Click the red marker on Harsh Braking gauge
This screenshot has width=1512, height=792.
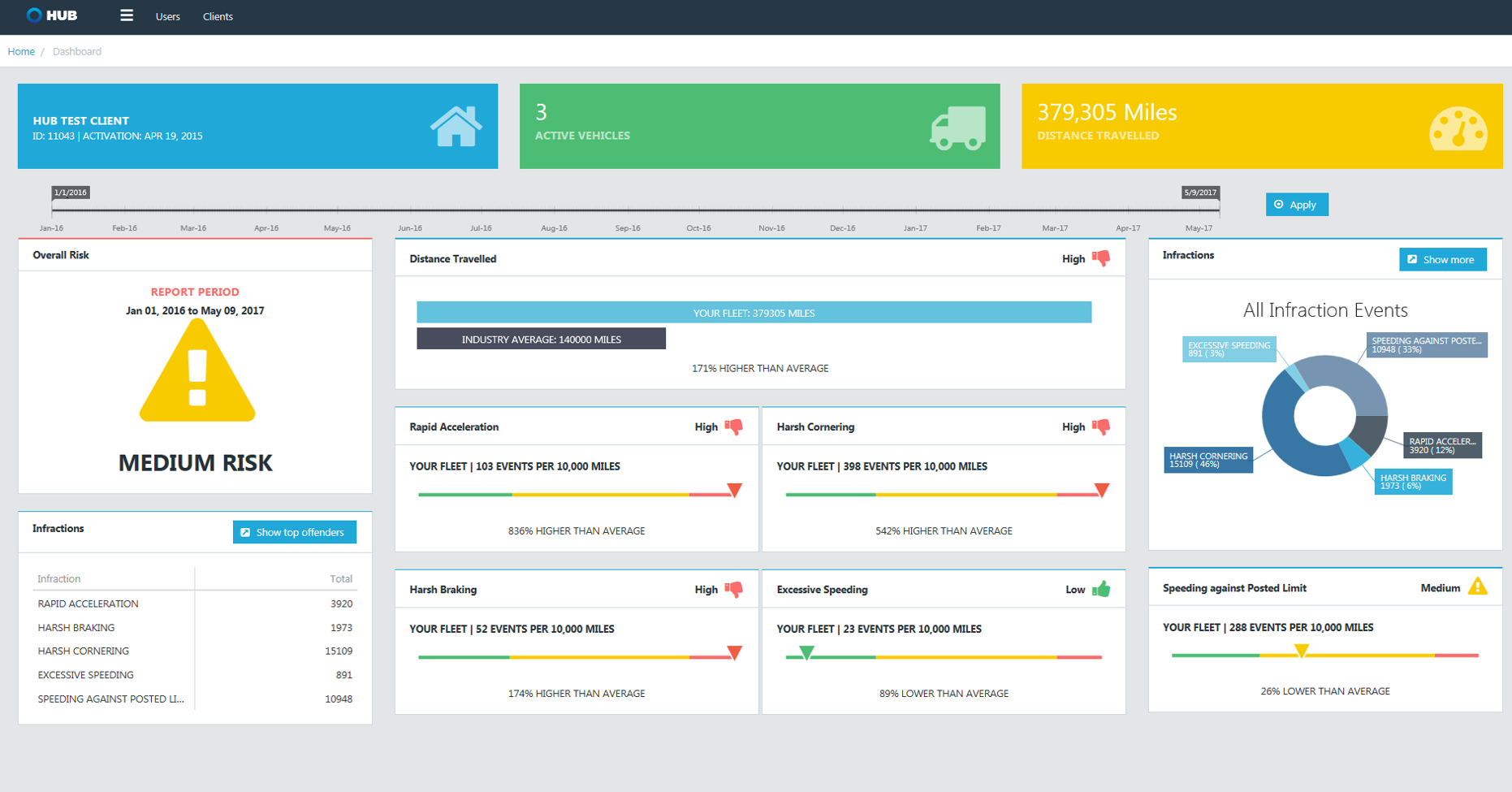(x=734, y=653)
